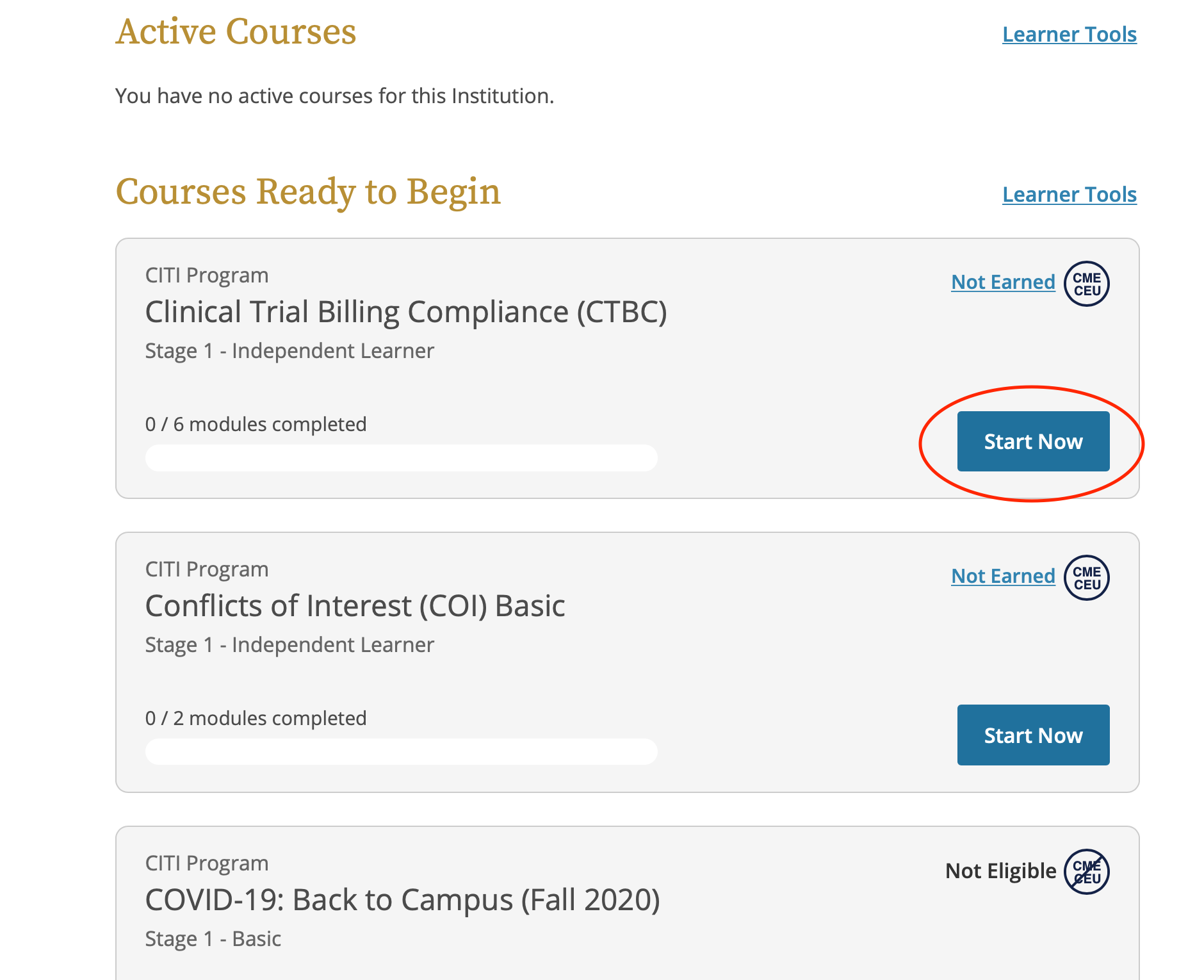Click the CME CEU badge beside COI Basic
The width and height of the screenshot is (1204, 980).
1086,577
